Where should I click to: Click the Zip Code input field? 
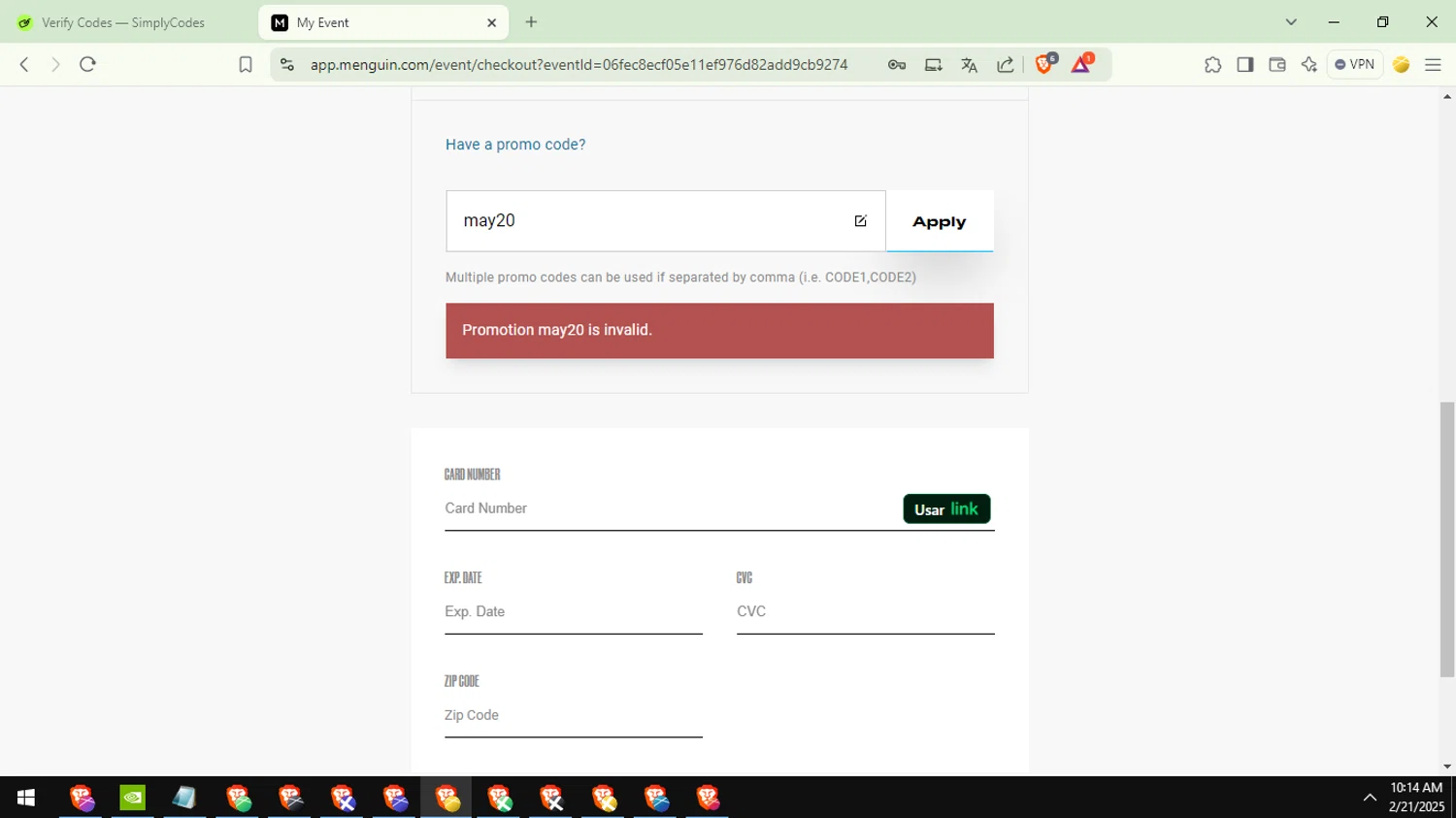point(573,715)
